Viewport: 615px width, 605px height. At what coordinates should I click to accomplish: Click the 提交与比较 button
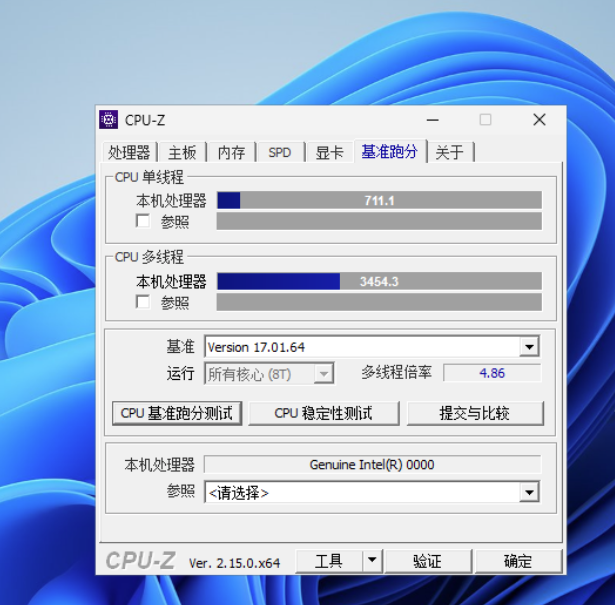475,413
